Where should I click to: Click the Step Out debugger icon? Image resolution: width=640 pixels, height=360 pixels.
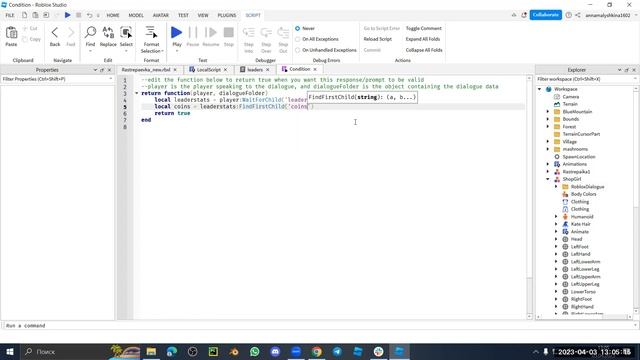tap(283, 33)
